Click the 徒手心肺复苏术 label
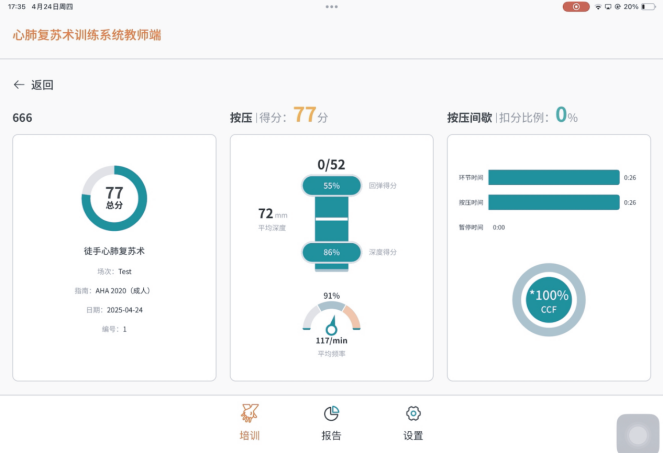The image size is (664, 454). [x=114, y=251]
